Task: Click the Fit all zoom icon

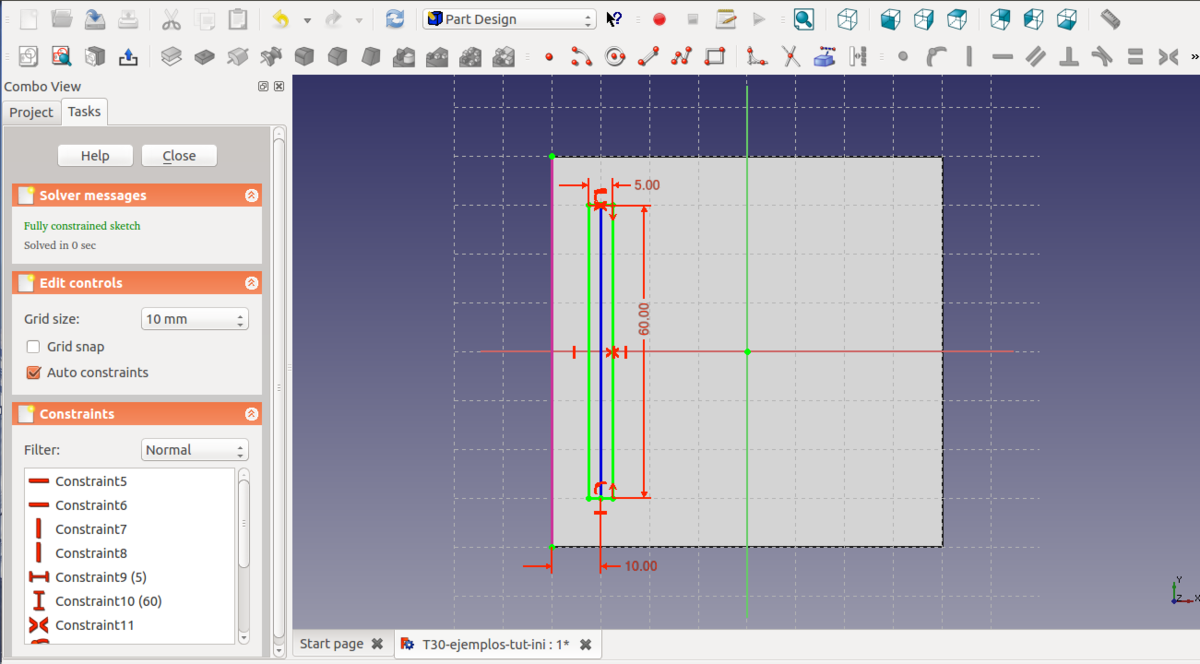Action: point(803,19)
